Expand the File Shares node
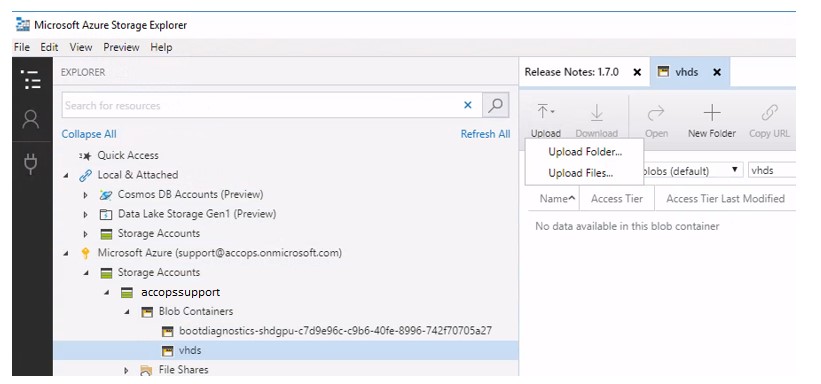The height and width of the screenshot is (384, 821). click(x=126, y=370)
